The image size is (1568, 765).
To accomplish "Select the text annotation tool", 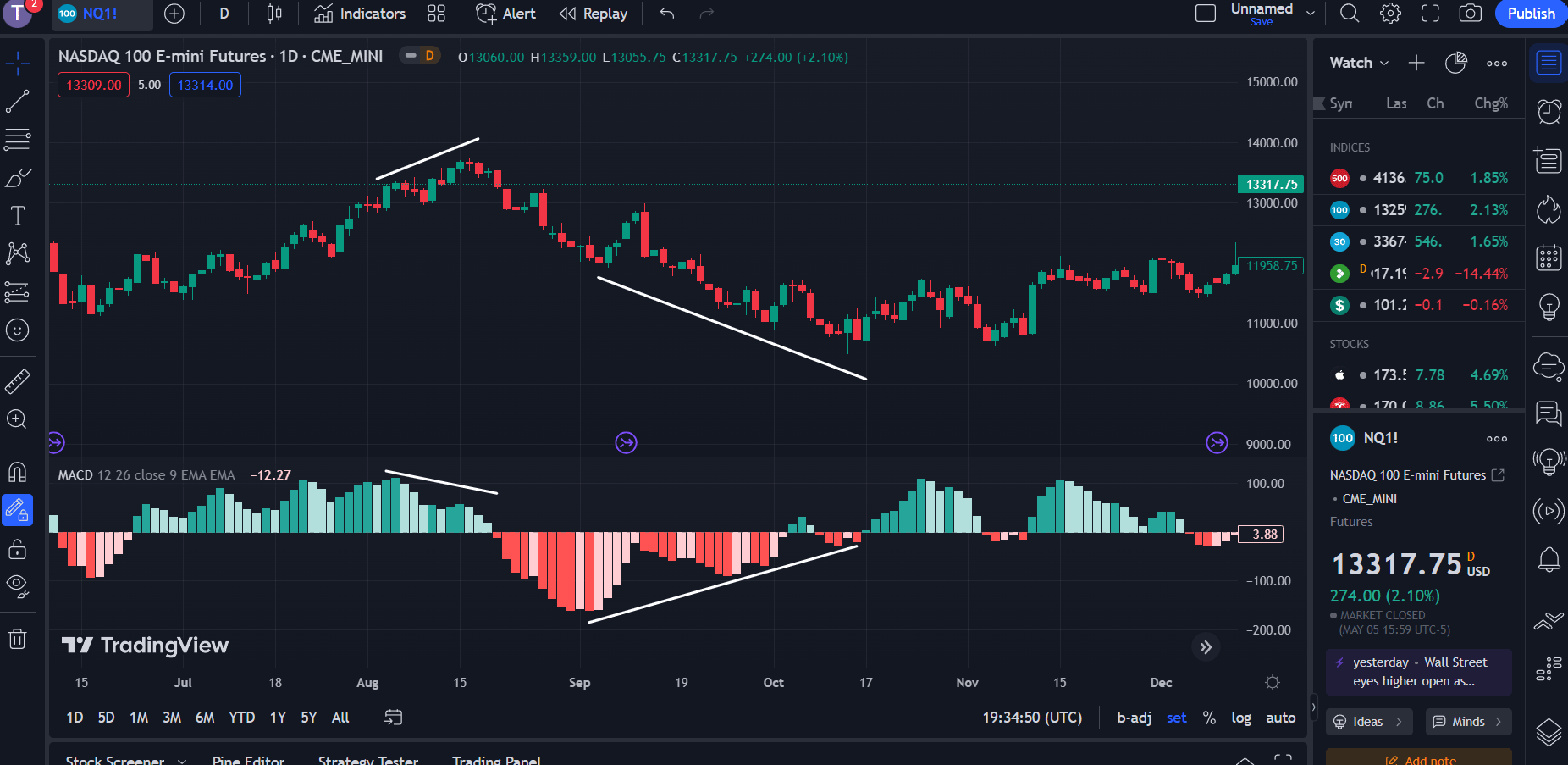I will 17,215.
